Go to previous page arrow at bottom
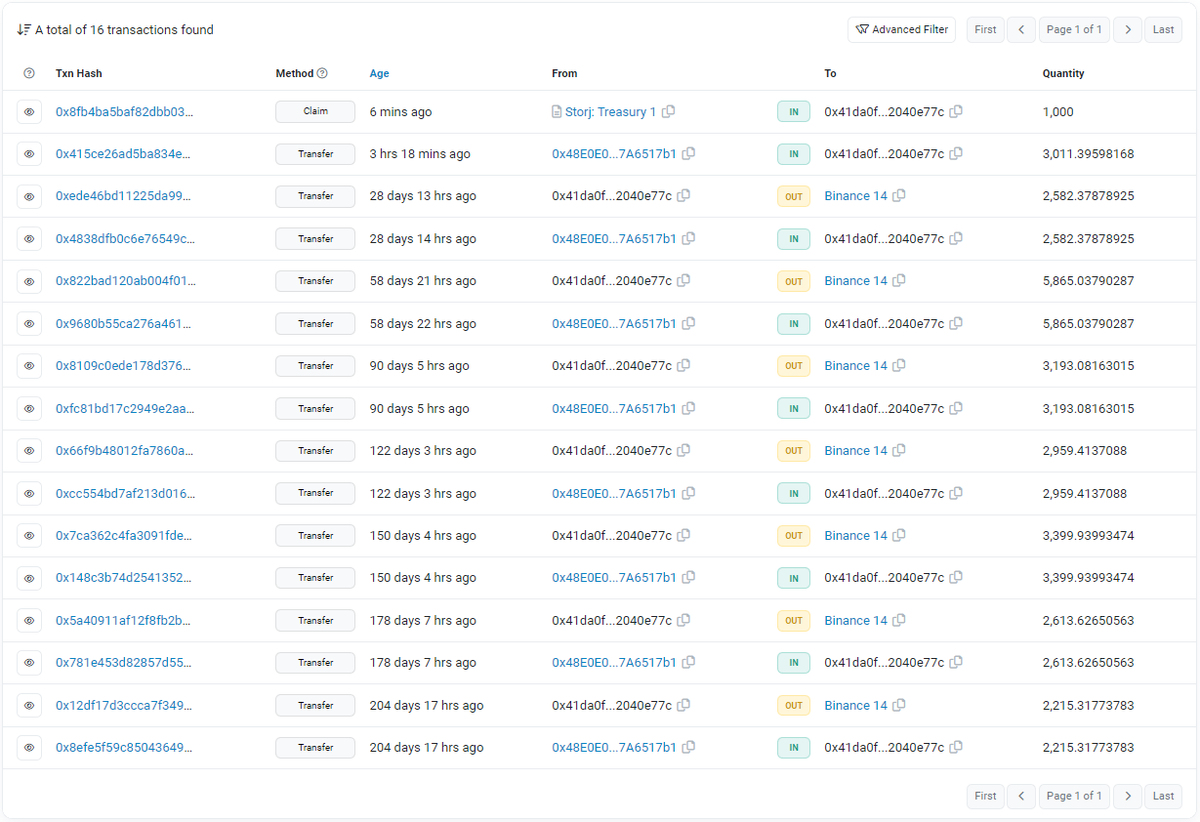 pos(1021,796)
